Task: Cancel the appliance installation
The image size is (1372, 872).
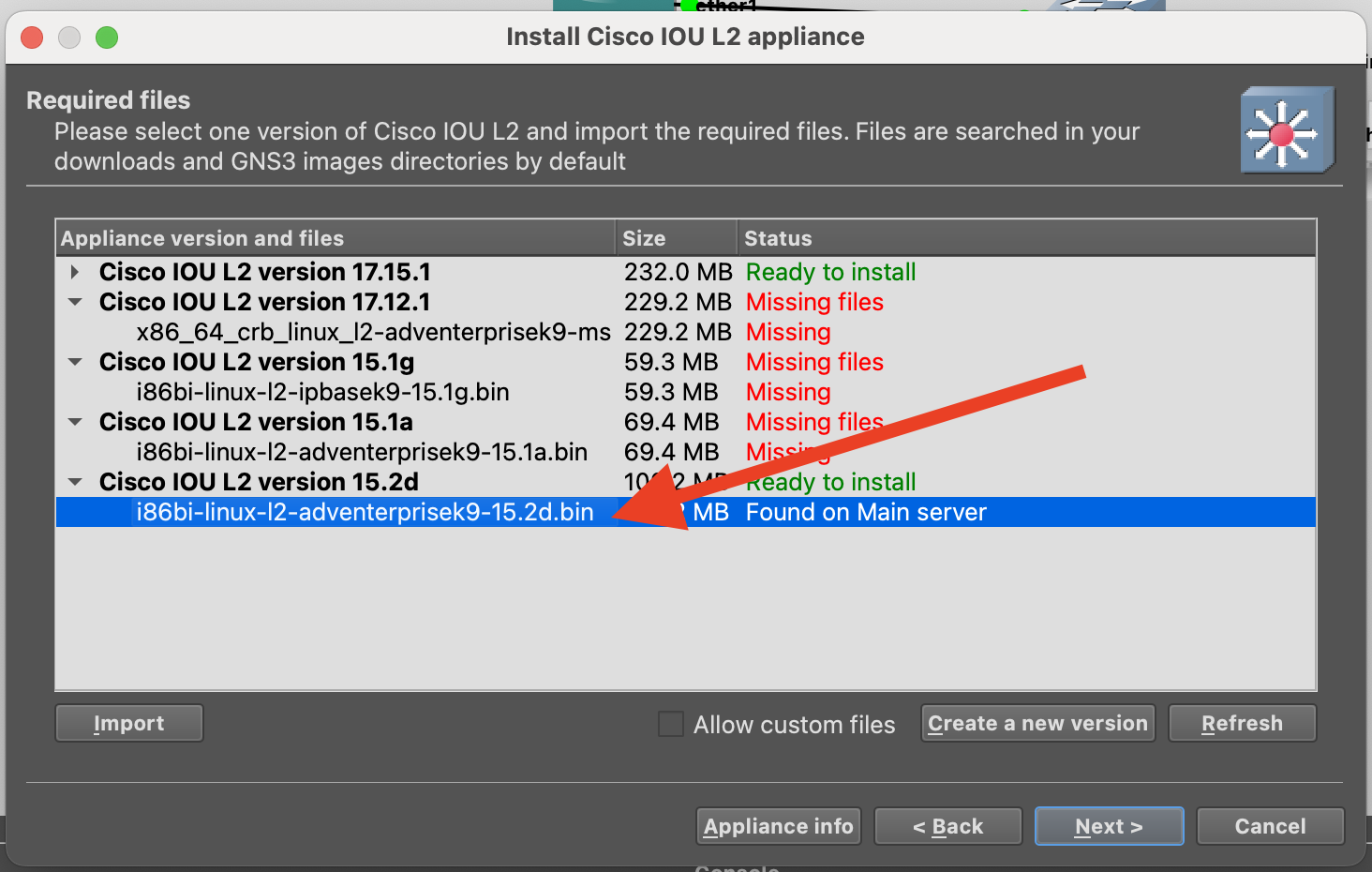Action: pyautogui.click(x=1270, y=826)
